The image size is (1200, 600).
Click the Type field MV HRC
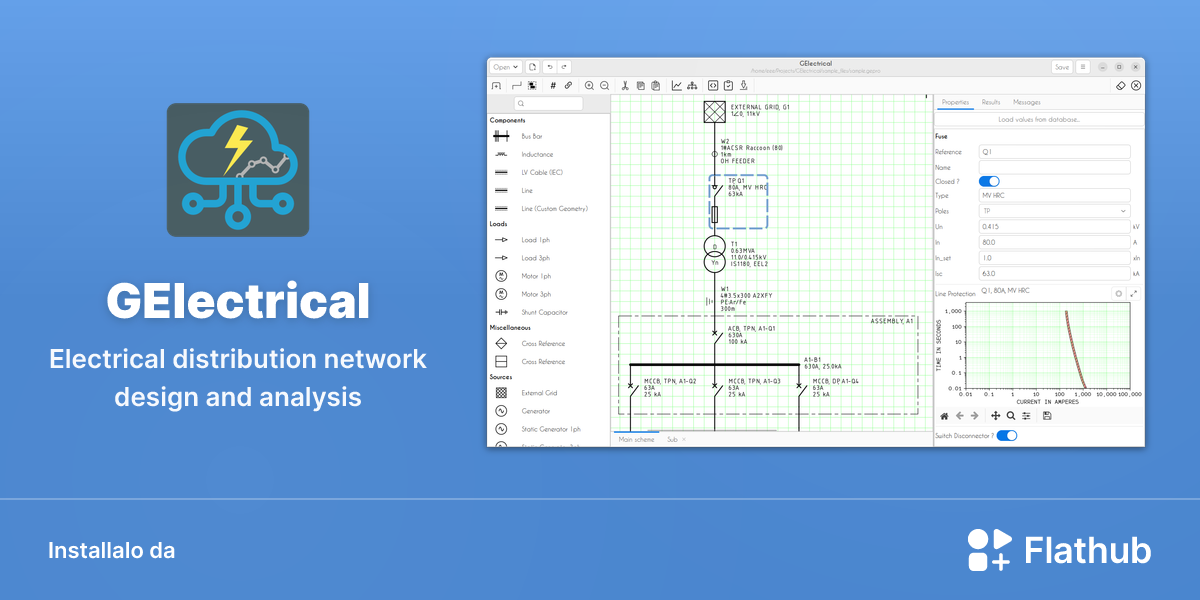click(x=1054, y=196)
